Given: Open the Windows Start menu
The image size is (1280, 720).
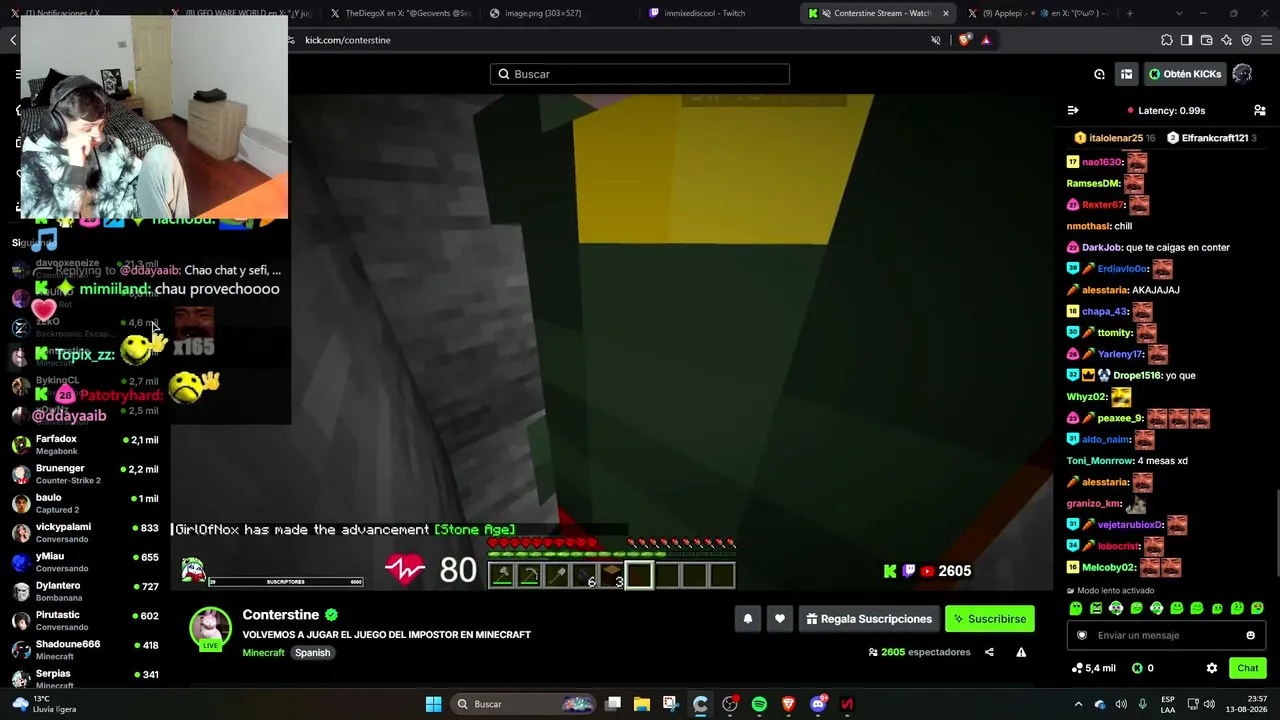Looking at the screenshot, I should (x=433, y=704).
